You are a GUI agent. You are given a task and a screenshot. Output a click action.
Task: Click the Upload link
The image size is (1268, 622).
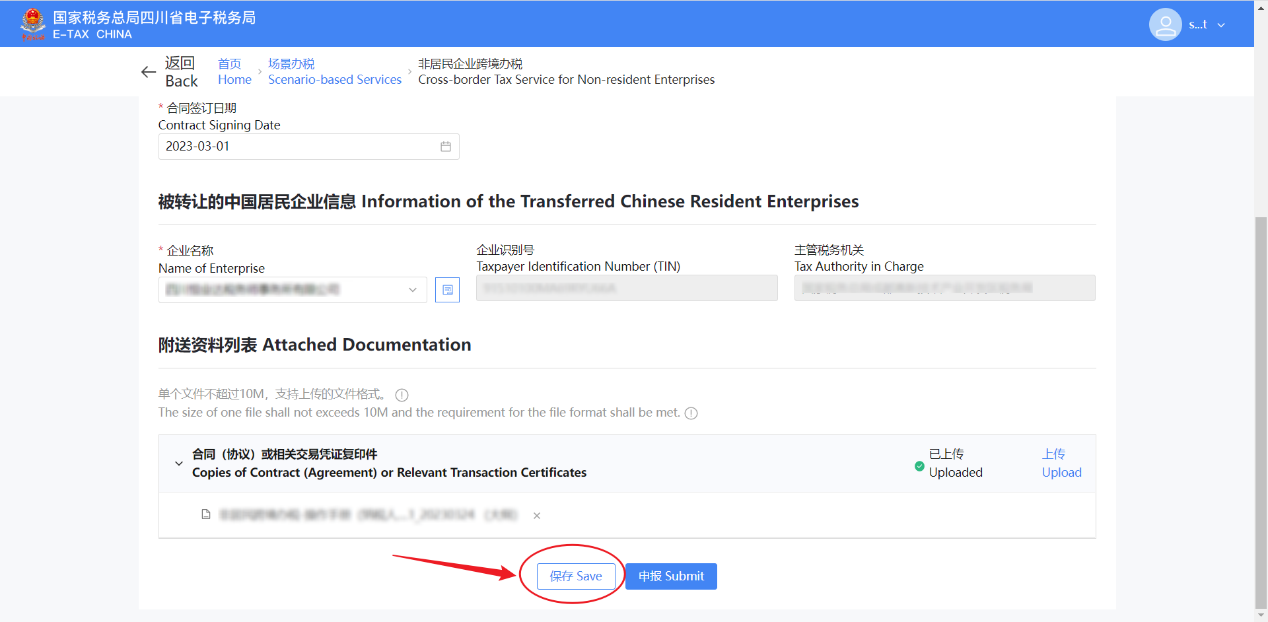[1061, 463]
